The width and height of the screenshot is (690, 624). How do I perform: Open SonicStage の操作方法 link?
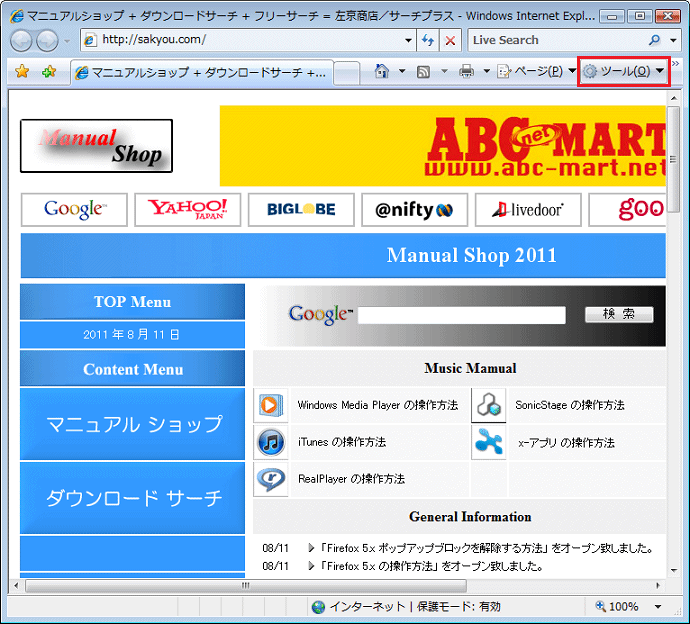[570, 405]
